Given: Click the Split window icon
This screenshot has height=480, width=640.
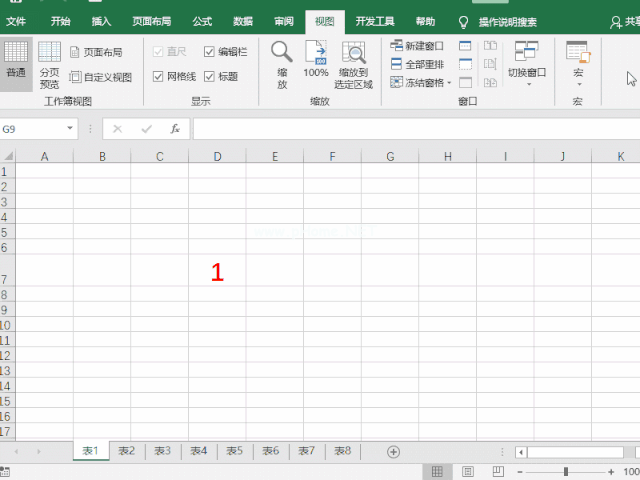Looking at the screenshot, I should 465,46.
